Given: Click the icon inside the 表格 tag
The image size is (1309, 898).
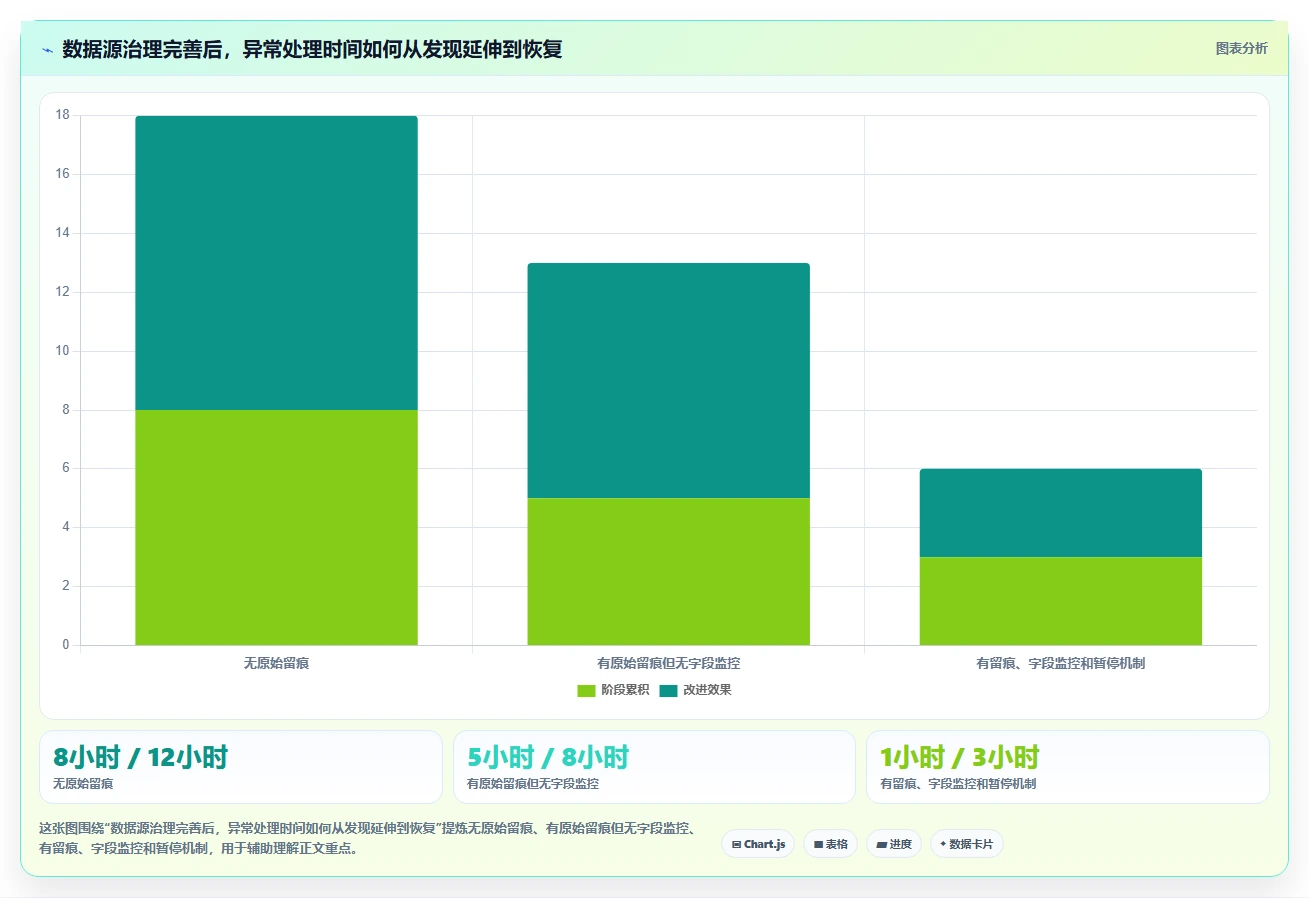Looking at the screenshot, I should (x=818, y=844).
